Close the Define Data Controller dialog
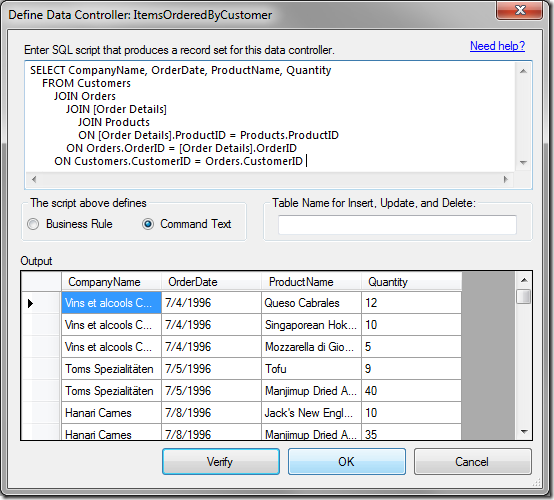The image size is (554, 500). (x=519, y=10)
